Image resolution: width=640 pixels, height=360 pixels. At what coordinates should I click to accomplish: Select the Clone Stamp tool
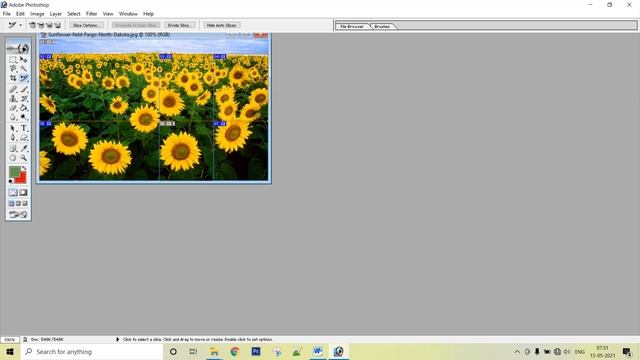point(13,98)
